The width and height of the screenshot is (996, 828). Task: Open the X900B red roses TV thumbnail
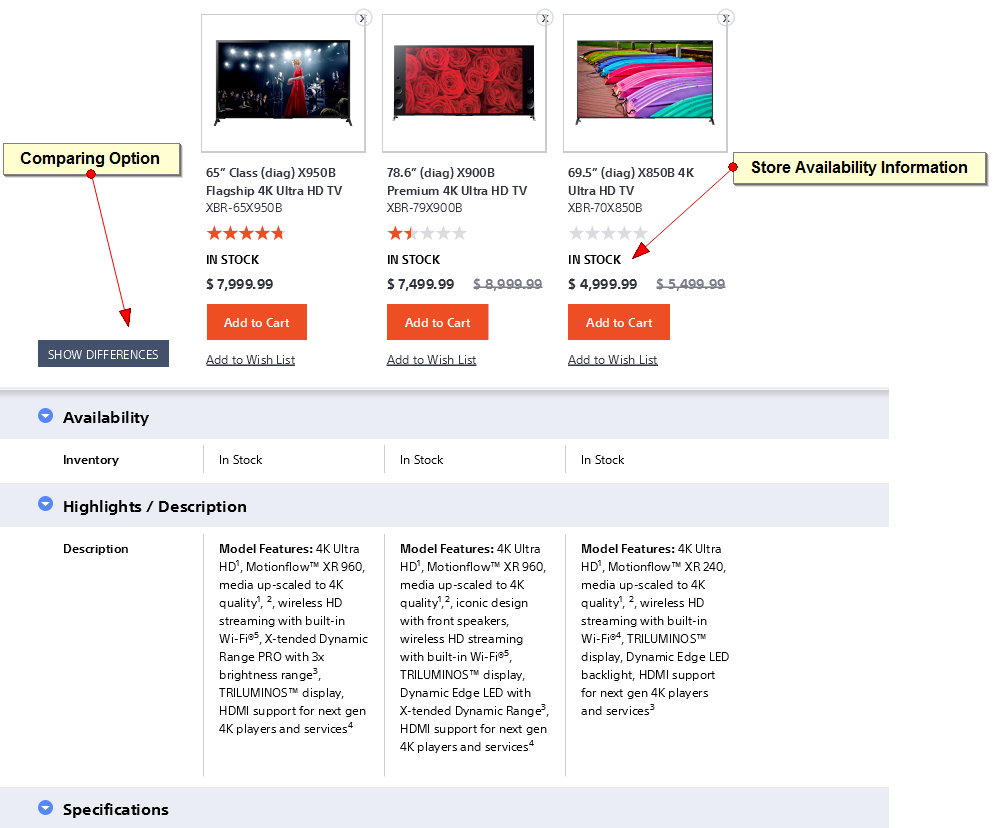click(x=463, y=82)
